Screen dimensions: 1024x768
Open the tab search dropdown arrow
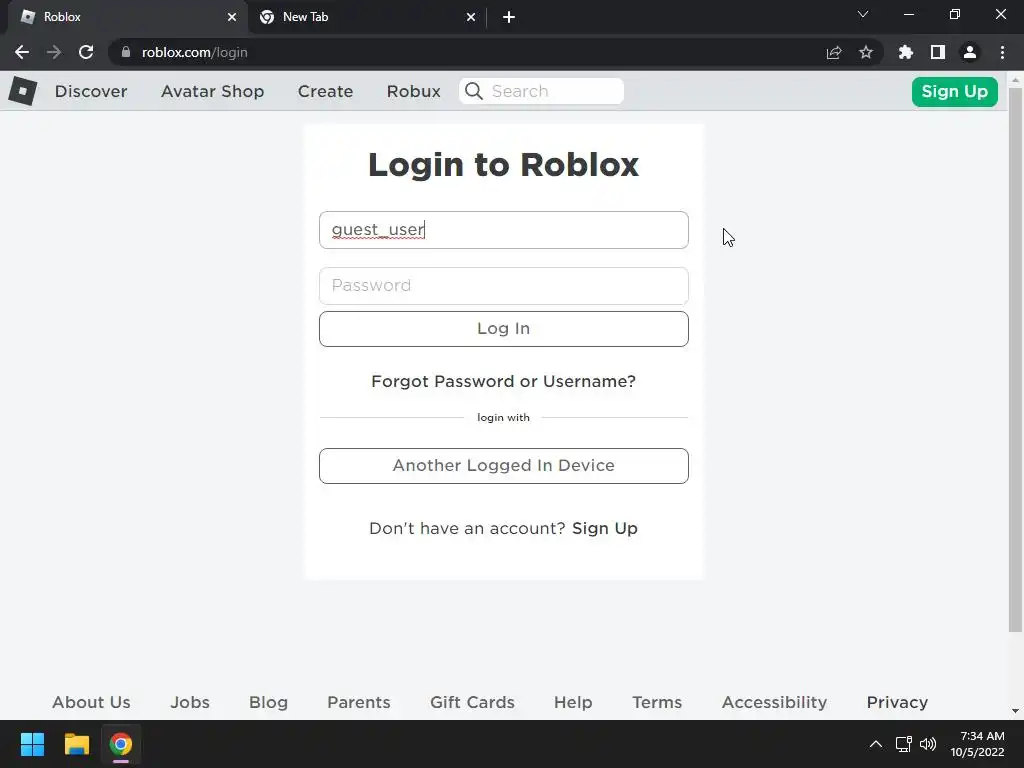pos(863,14)
